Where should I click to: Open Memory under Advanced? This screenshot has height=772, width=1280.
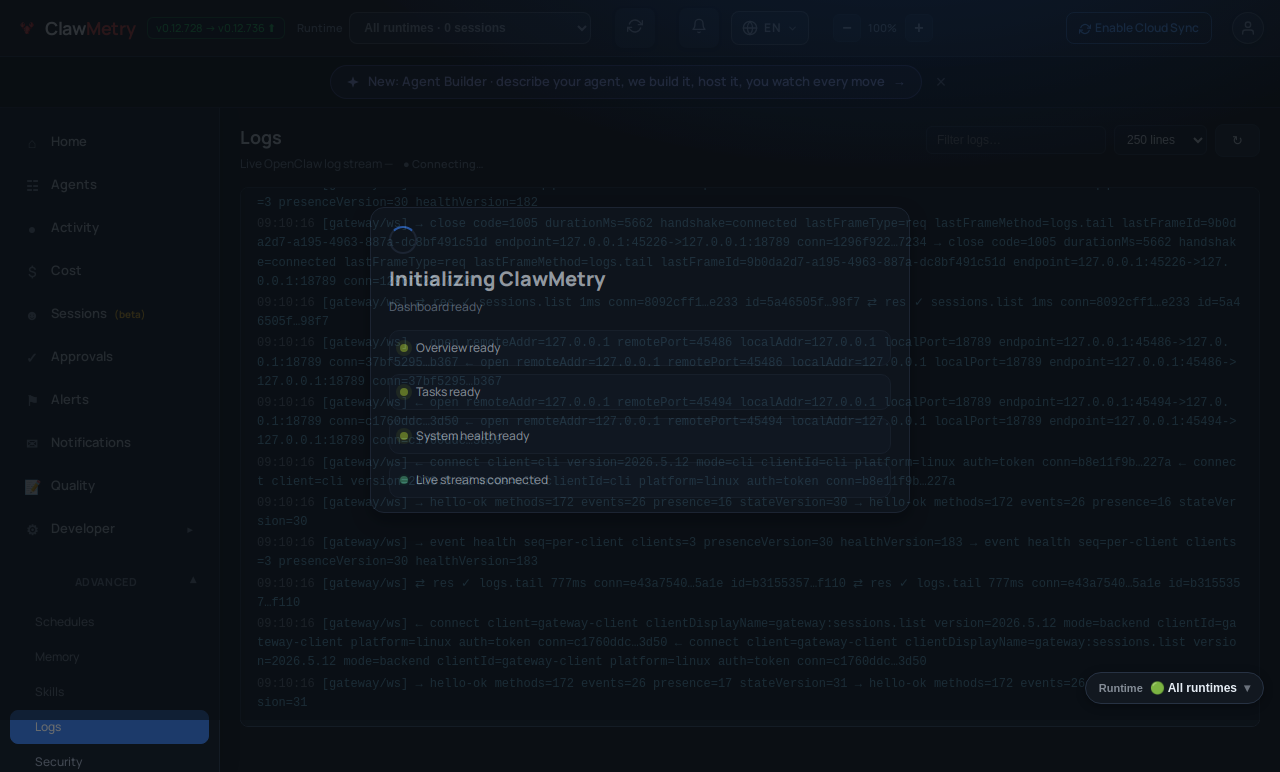pyautogui.click(x=110, y=657)
